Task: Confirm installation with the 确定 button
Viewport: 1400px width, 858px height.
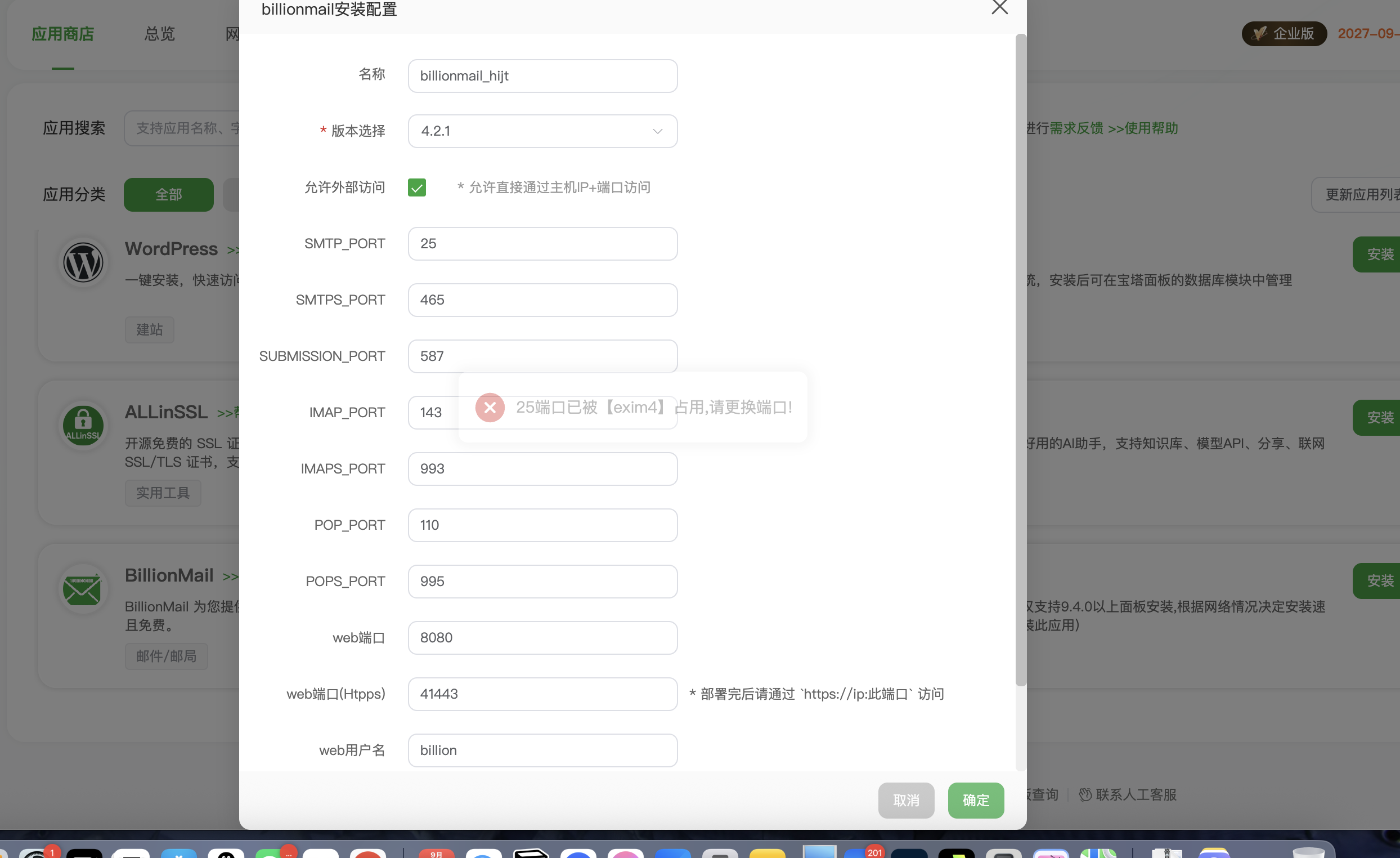Action: 976,800
